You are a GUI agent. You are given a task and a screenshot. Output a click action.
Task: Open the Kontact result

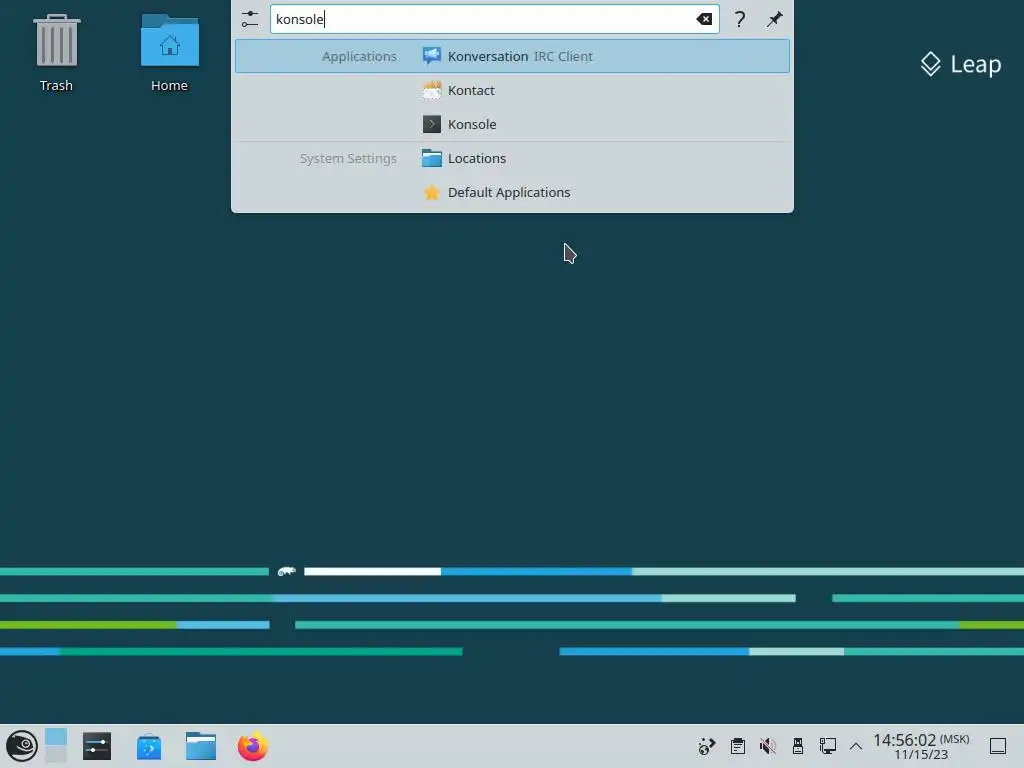pos(512,90)
